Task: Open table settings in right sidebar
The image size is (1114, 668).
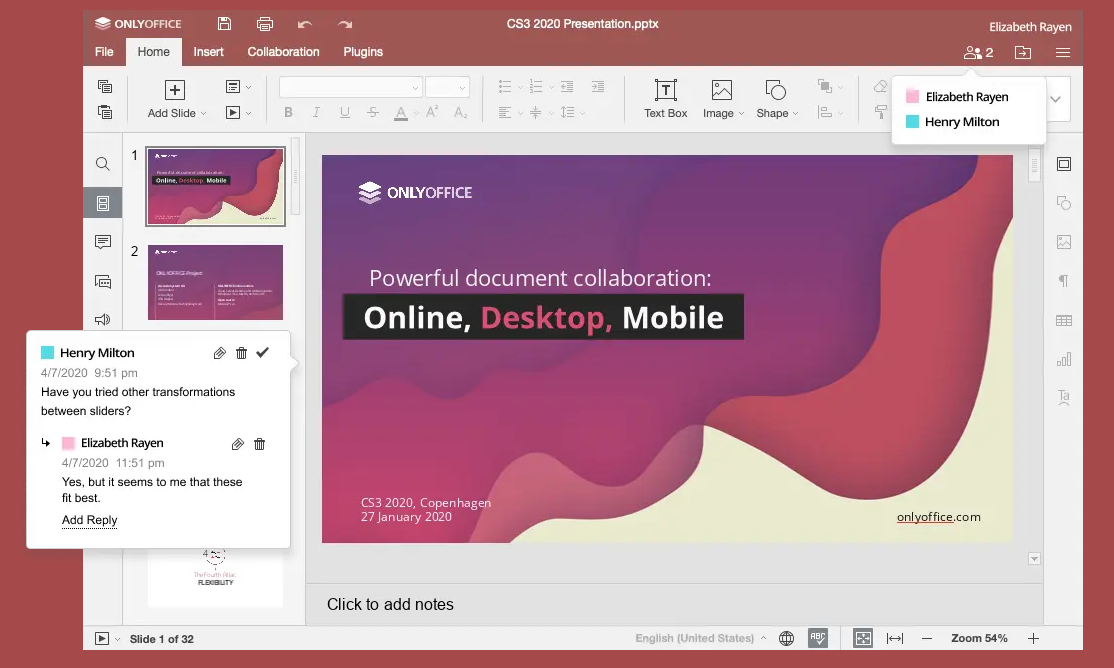Action: [1064, 320]
